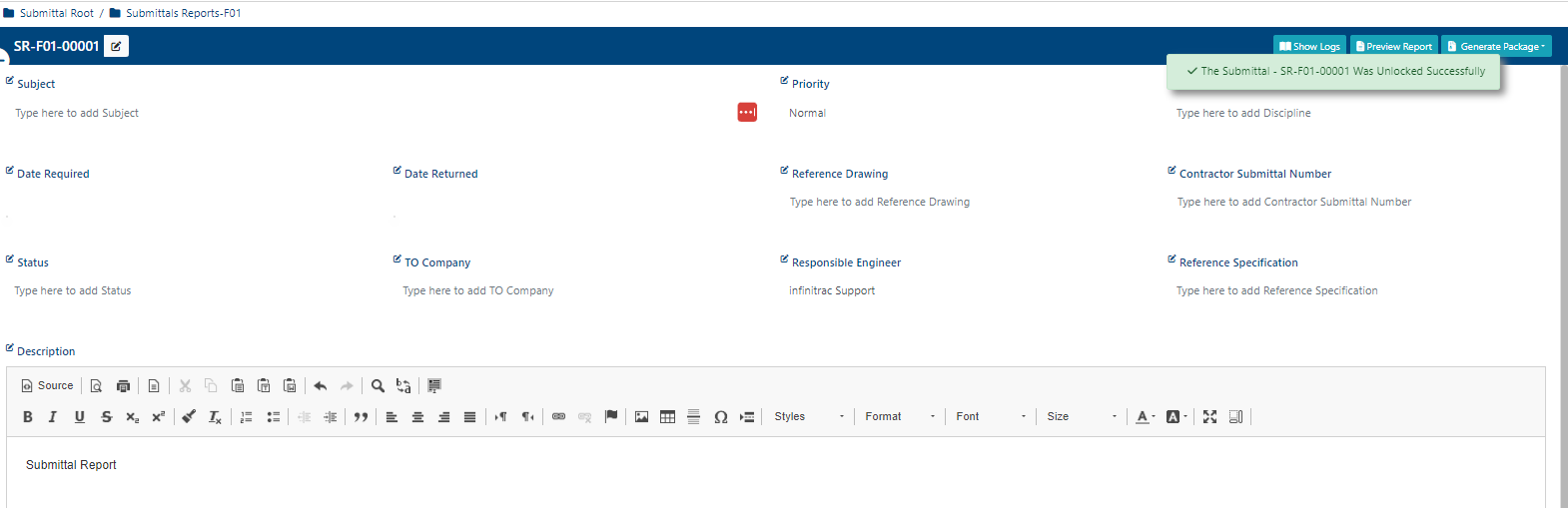Viewport: 1568px width, 508px height.
Task: Click the Anchor flag icon
Action: tap(611, 417)
